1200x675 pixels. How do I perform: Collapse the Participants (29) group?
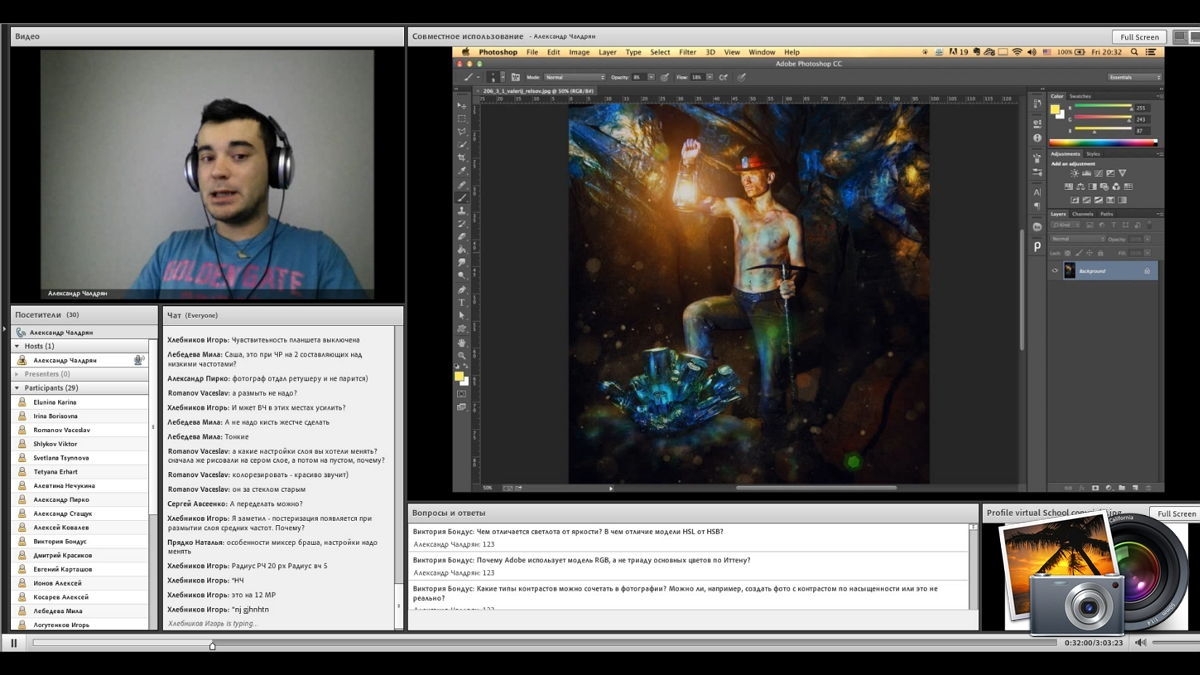(16, 388)
